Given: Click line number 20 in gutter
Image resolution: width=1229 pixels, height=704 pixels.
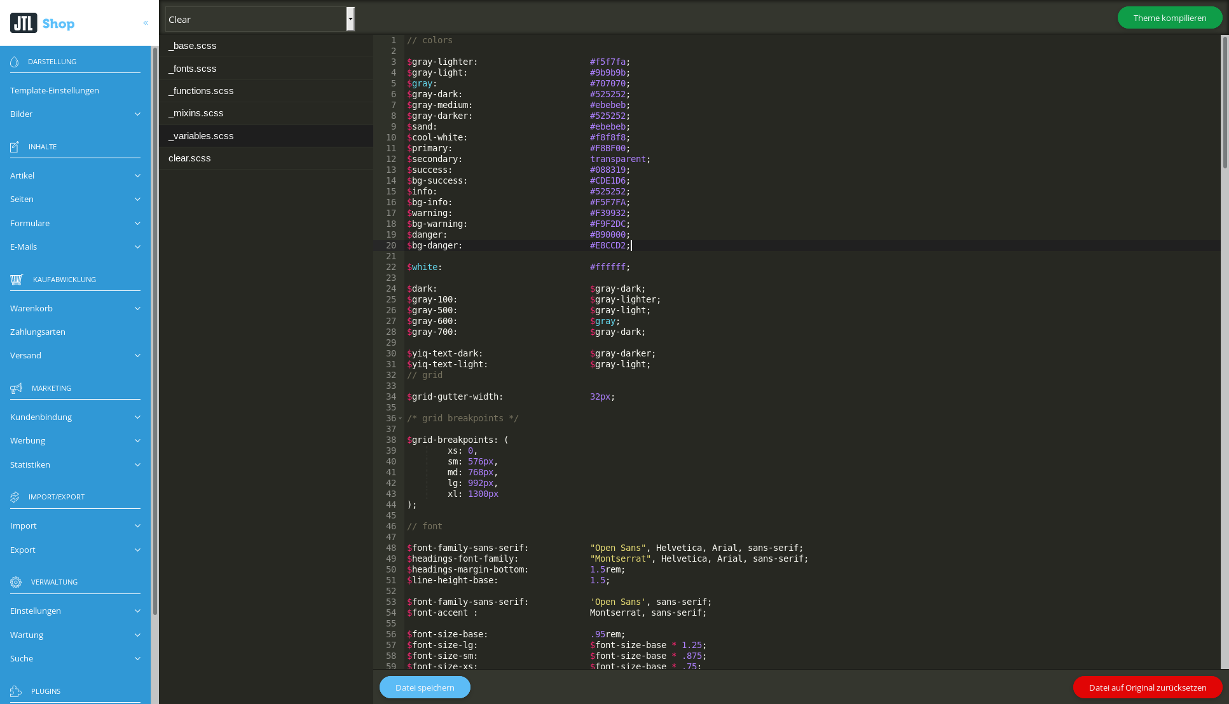Looking at the screenshot, I should [x=392, y=245].
